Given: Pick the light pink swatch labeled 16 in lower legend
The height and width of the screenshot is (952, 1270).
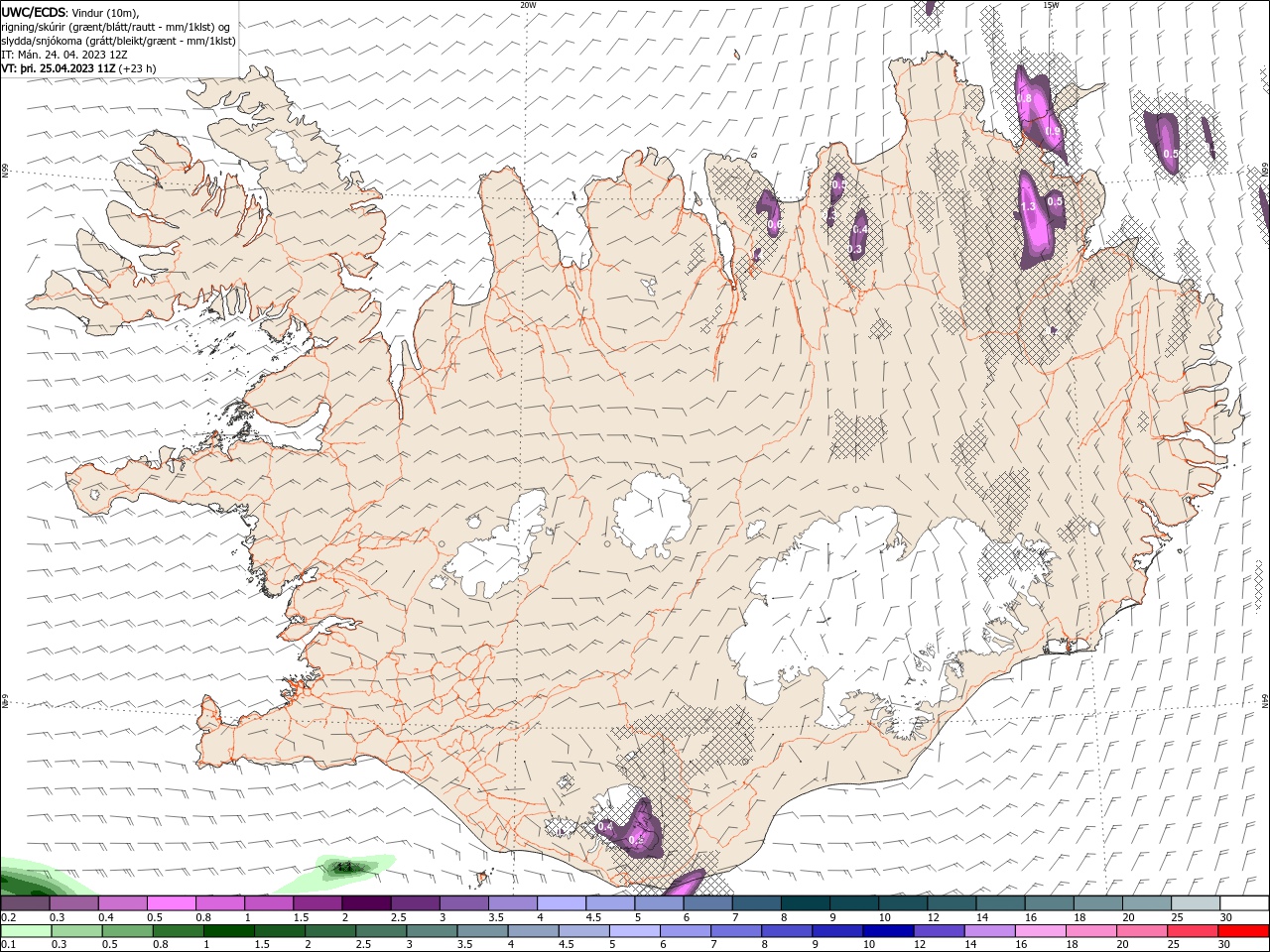Looking at the screenshot, I should tap(1041, 931).
